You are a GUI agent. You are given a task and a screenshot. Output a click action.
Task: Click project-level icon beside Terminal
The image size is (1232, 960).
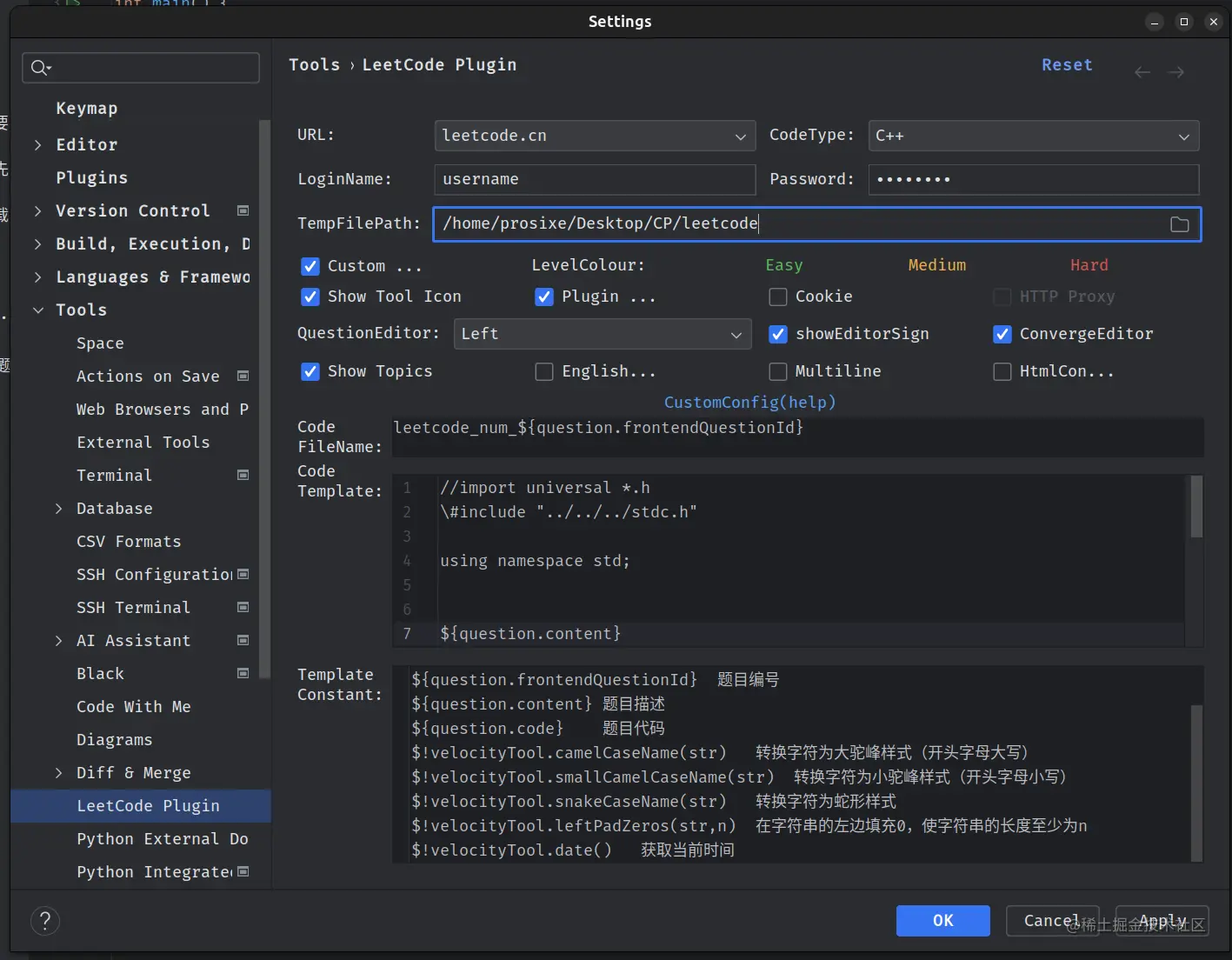243,475
